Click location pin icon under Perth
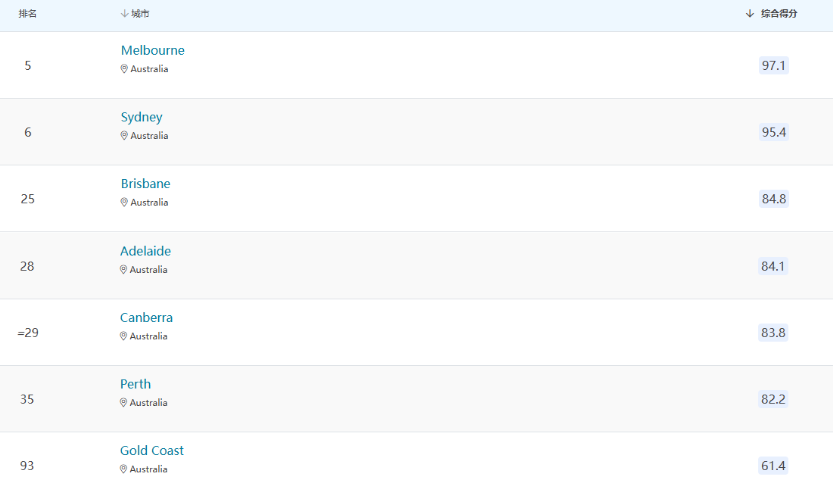 pos(123,403)
